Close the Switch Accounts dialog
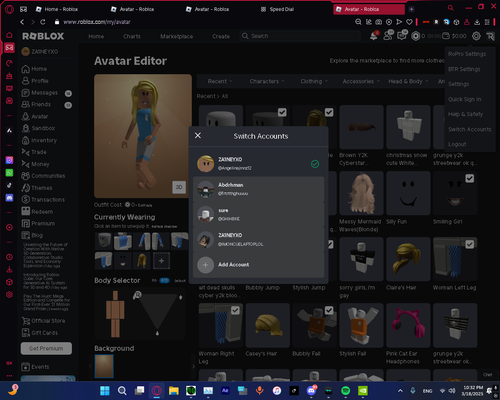This screenshot has height=400, width=500. pyautogui.click(x=198, y=135)
